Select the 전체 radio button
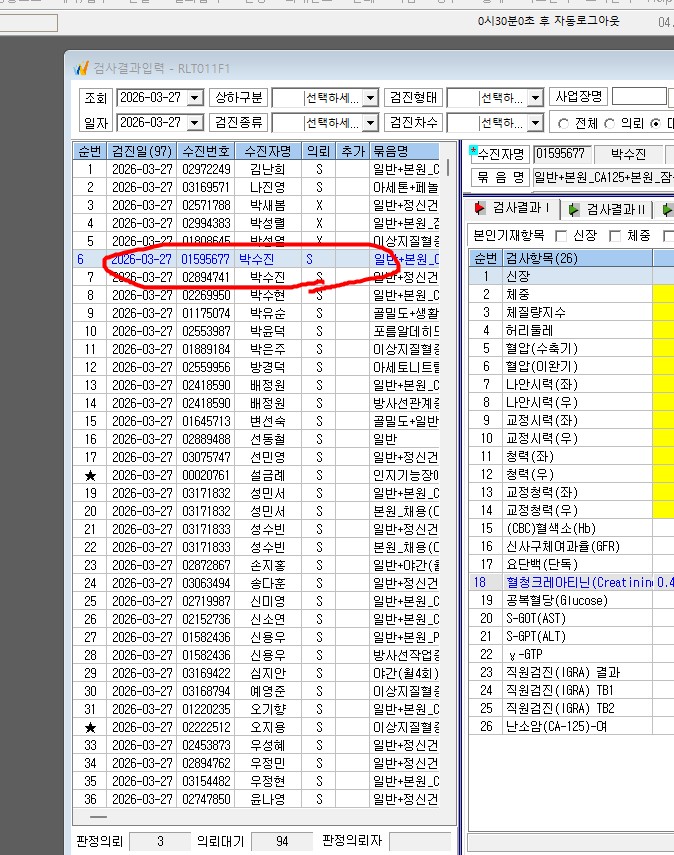The height and width of the screenshot is (855, 674). [563, 124]
